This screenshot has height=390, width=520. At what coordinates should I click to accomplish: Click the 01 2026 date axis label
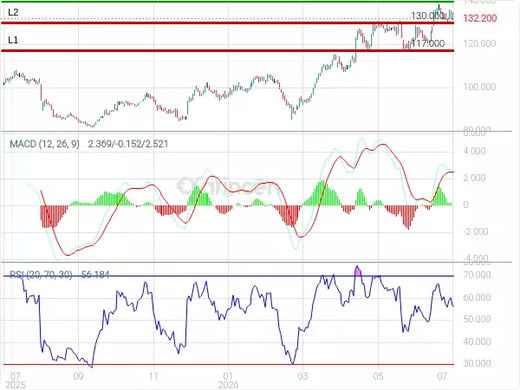coord(228,380)
